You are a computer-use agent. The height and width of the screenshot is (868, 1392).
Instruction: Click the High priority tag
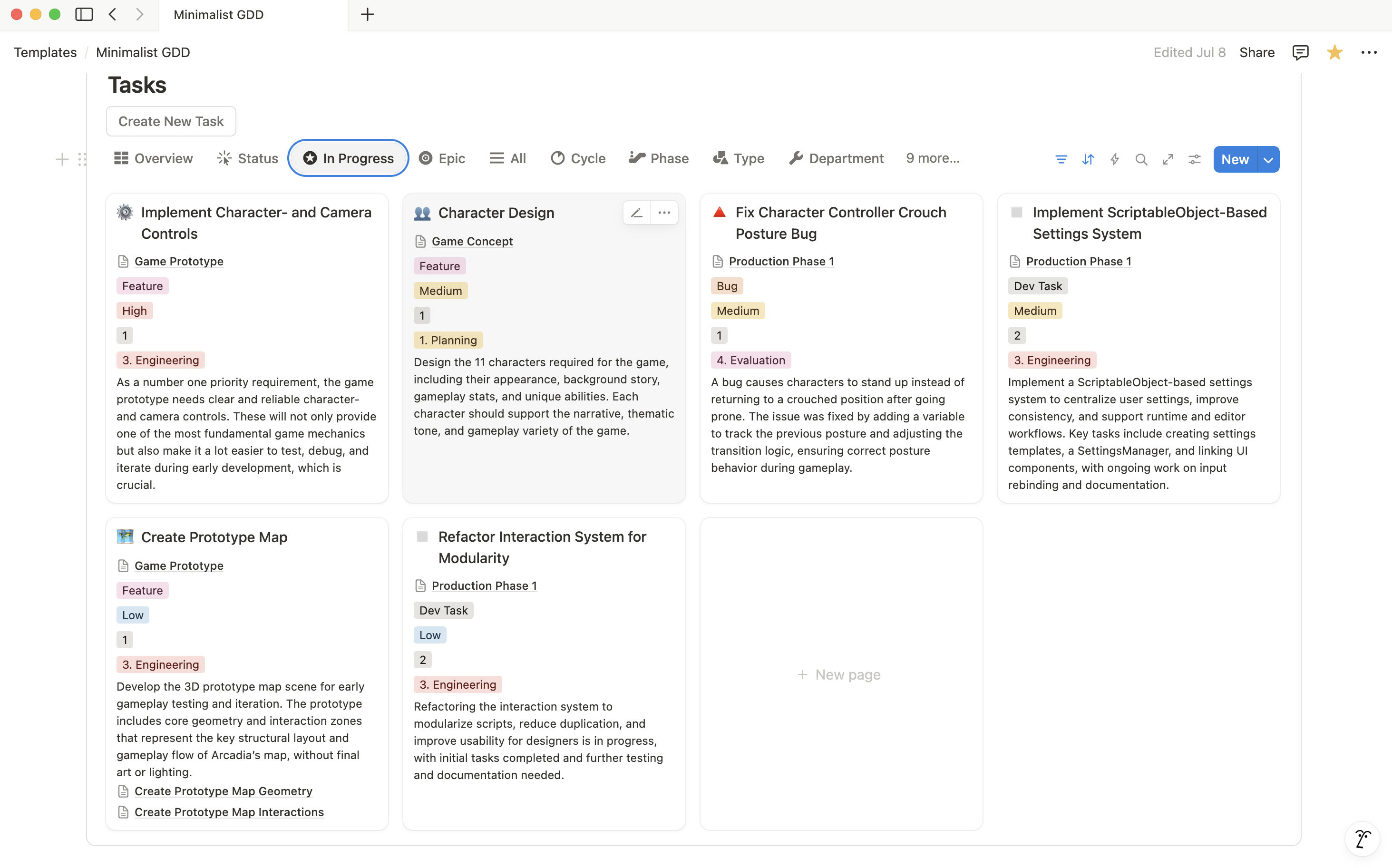pyautogui.click(x=134, y=311)
